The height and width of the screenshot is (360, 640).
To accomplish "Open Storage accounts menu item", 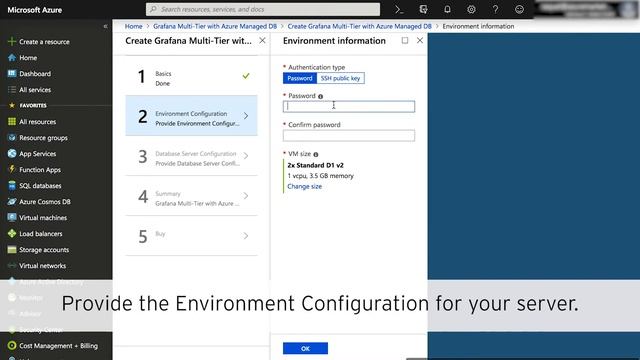I will [44, 249].
